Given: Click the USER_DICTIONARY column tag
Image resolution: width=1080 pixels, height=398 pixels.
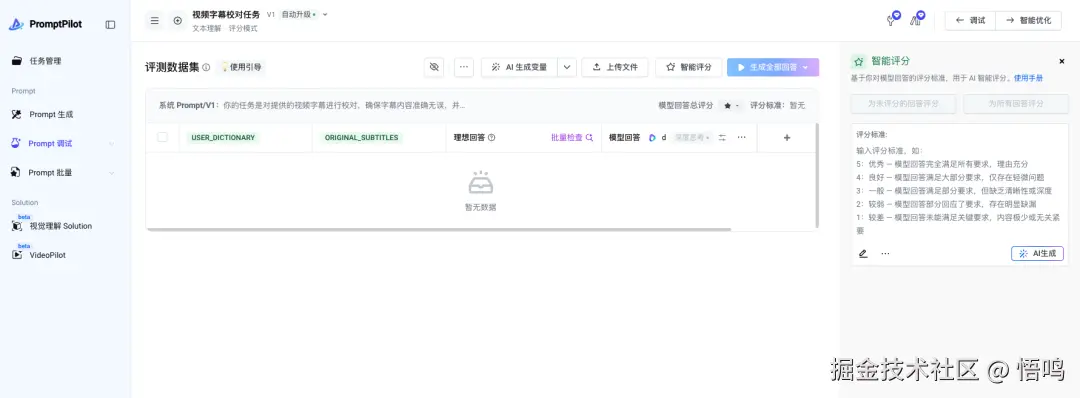Looking at the screenshot, I should (223, 138).
